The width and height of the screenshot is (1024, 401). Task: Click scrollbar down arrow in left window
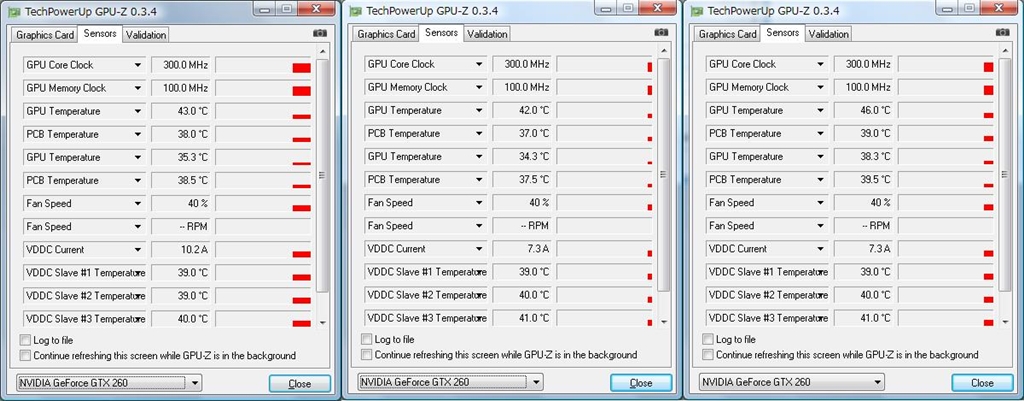322,322
